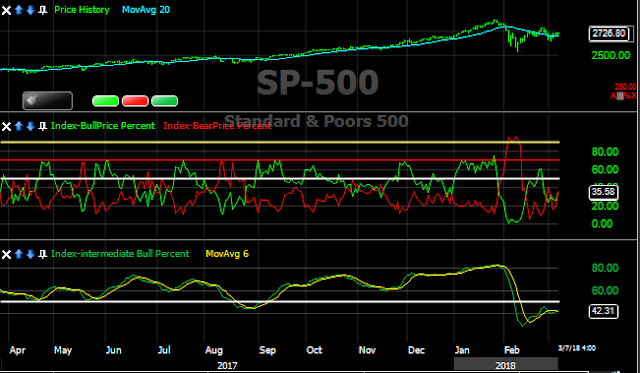Click the 2017 year label
This screenshot has width=640, height=373.
coord(227,365)
